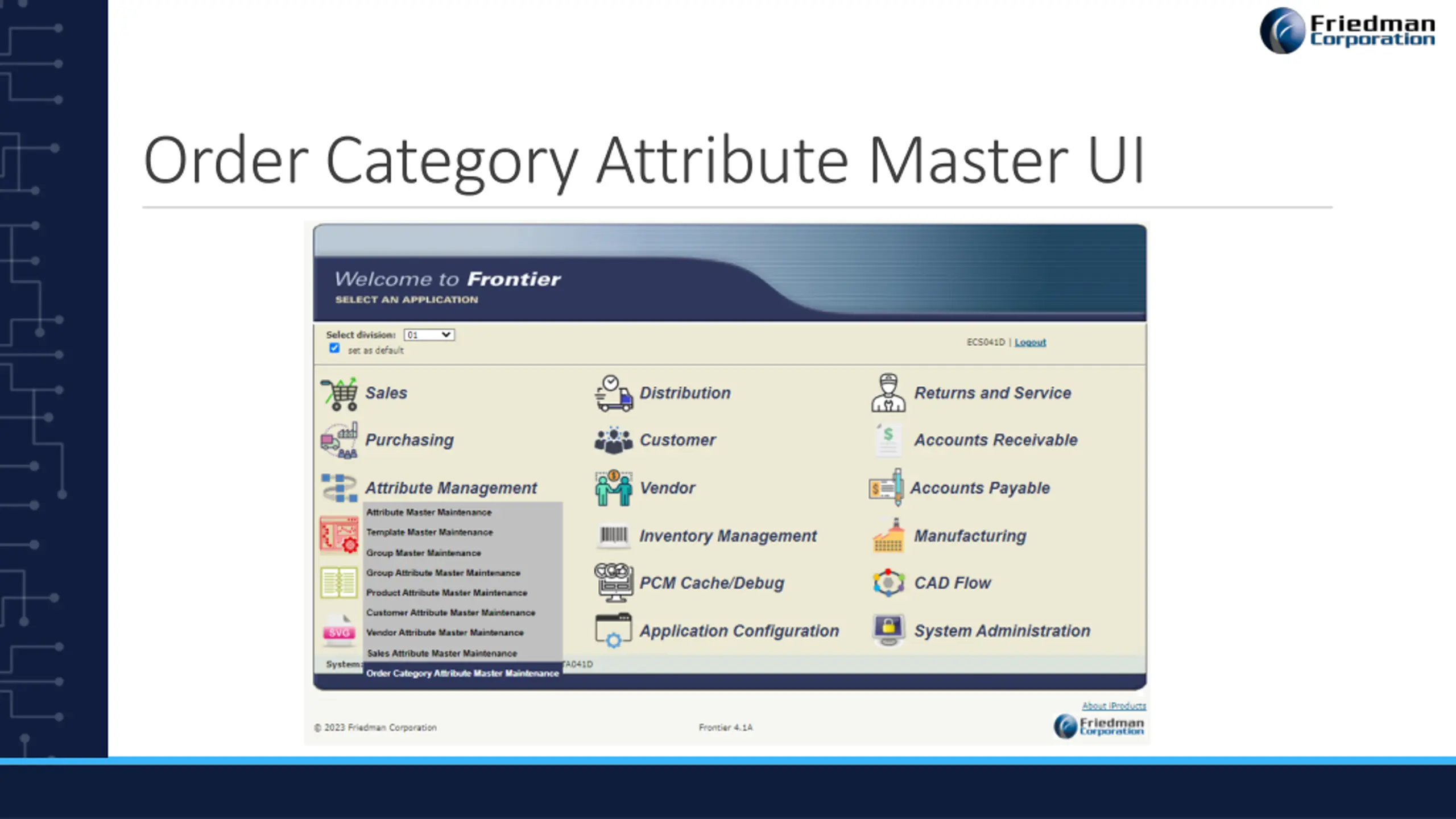
Task: Open the Distribution application link
Action: (685, 393)
